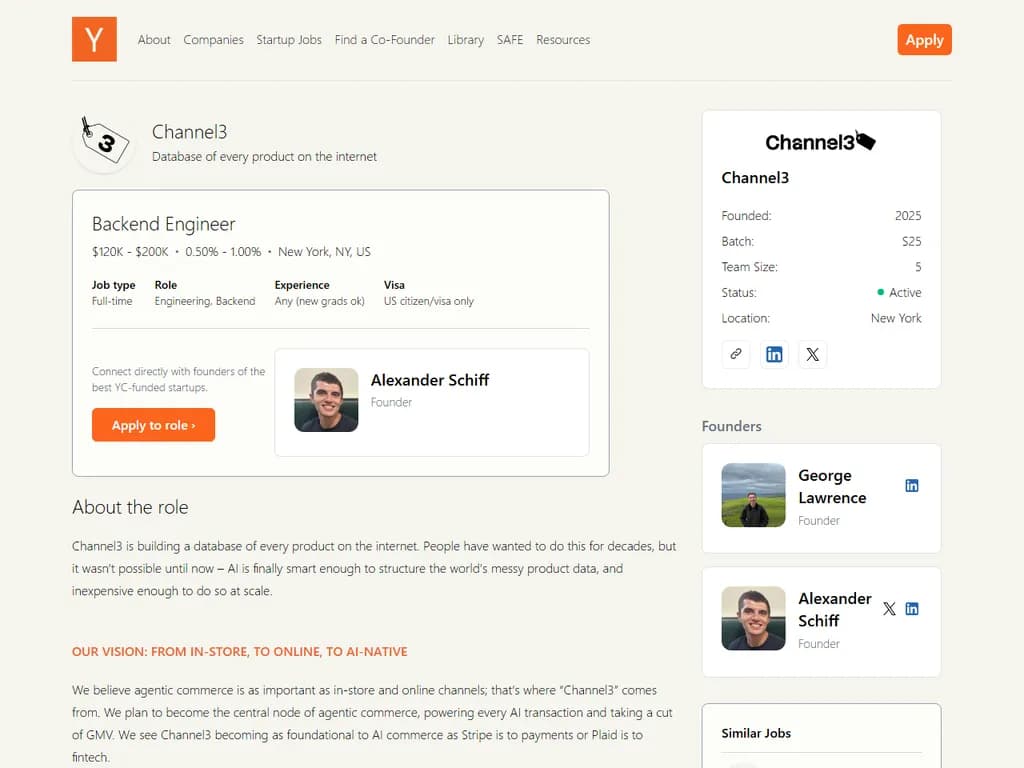Click the Channel3 price tag logo
The image size is (1024, 768).
pos(104,142)
